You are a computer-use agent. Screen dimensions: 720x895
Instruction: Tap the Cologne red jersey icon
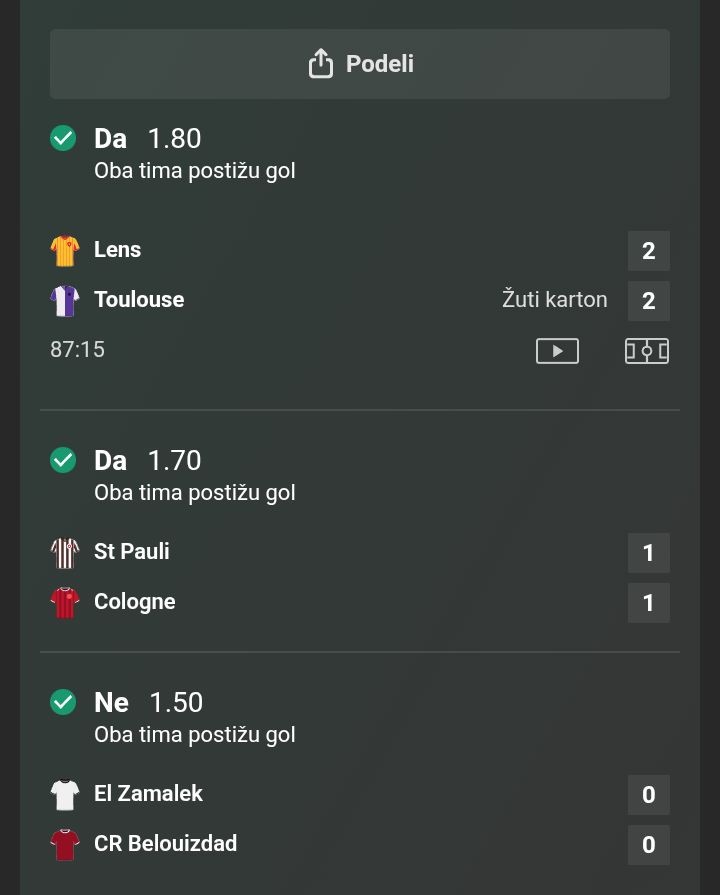(65, 602)
